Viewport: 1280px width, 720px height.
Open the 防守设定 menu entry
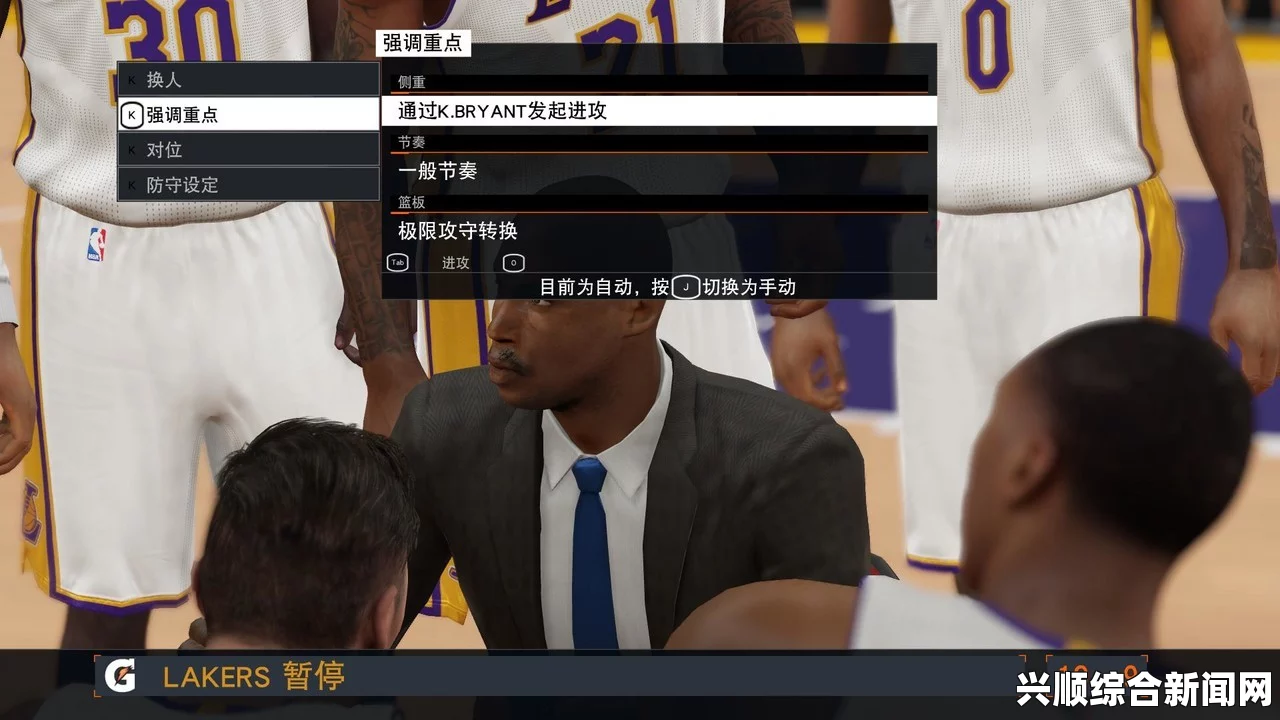[x=248, y=184]
